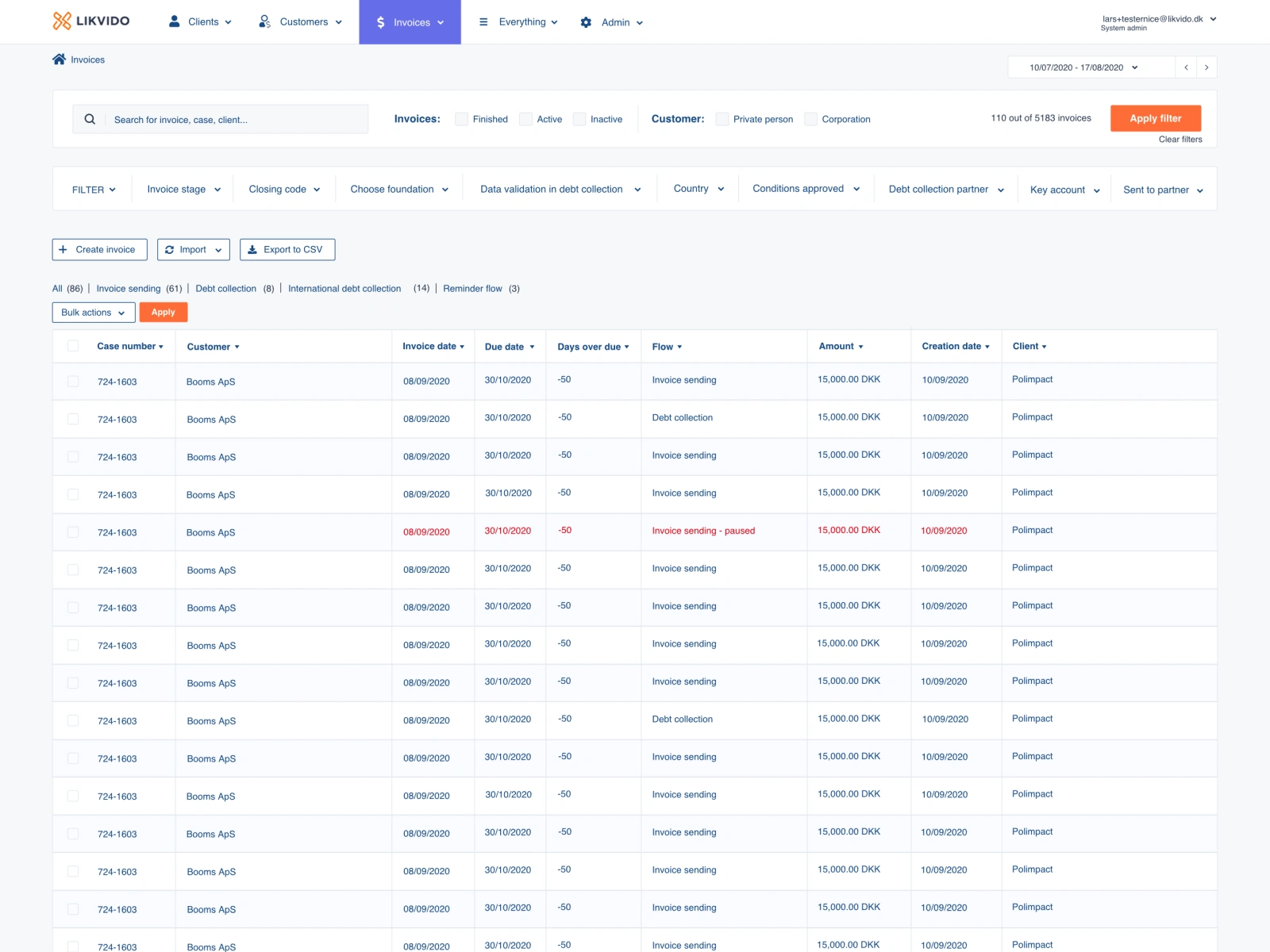Image resolution: width=1270 pixels, height=952 pixels.
Task: Open the Closing code dropdown
Action: click(284, 189)
